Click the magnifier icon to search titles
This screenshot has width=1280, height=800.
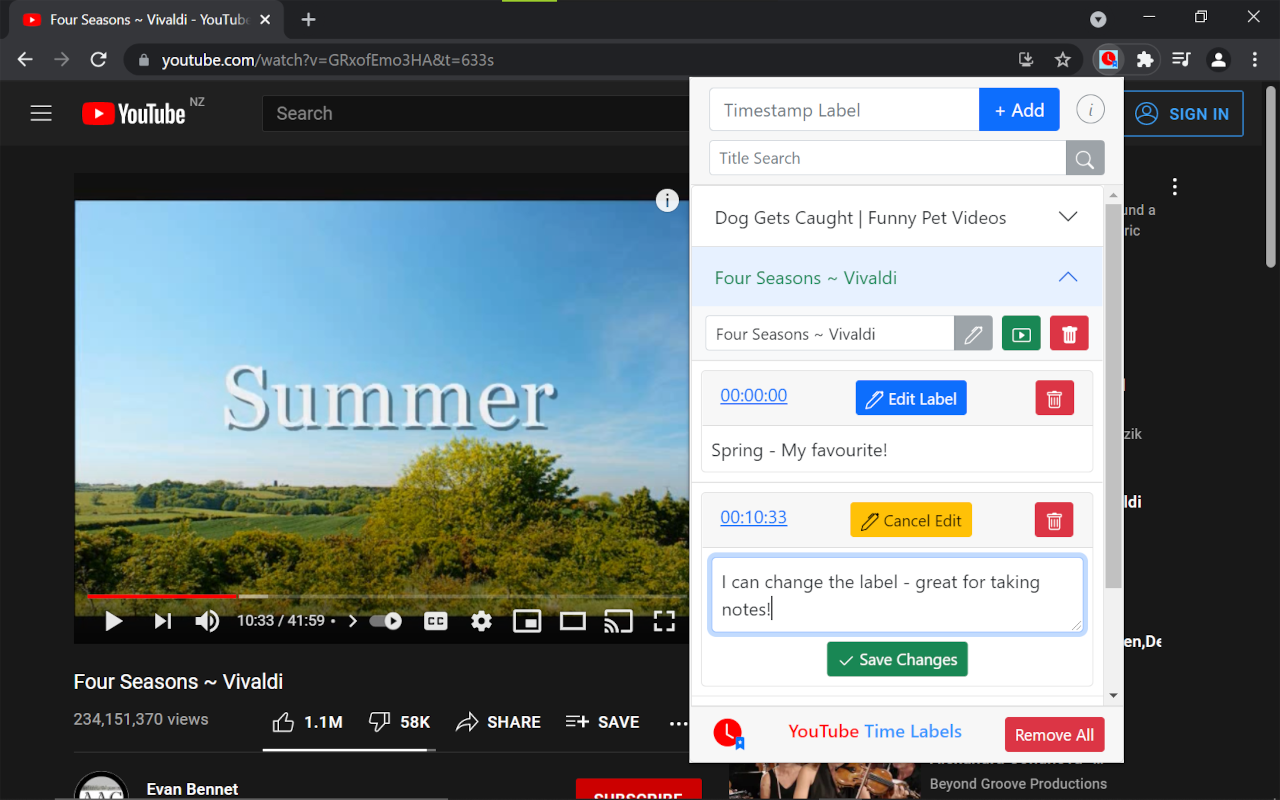coord(1085,158)
